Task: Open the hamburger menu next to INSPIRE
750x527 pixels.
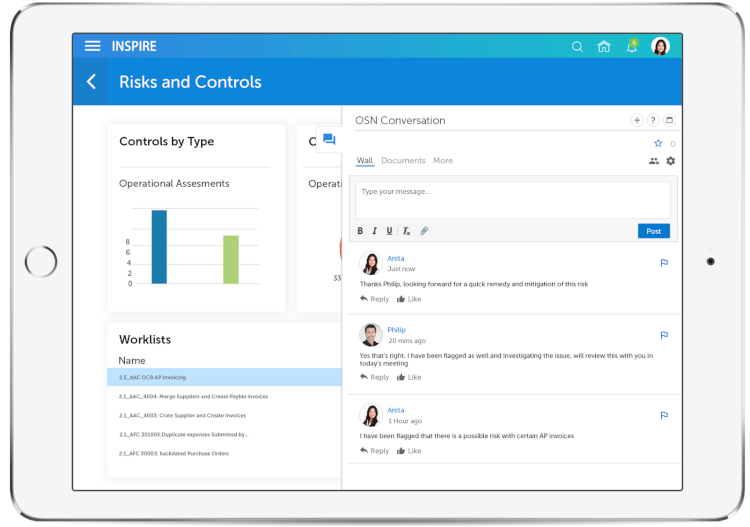Action: coord(92,46)
